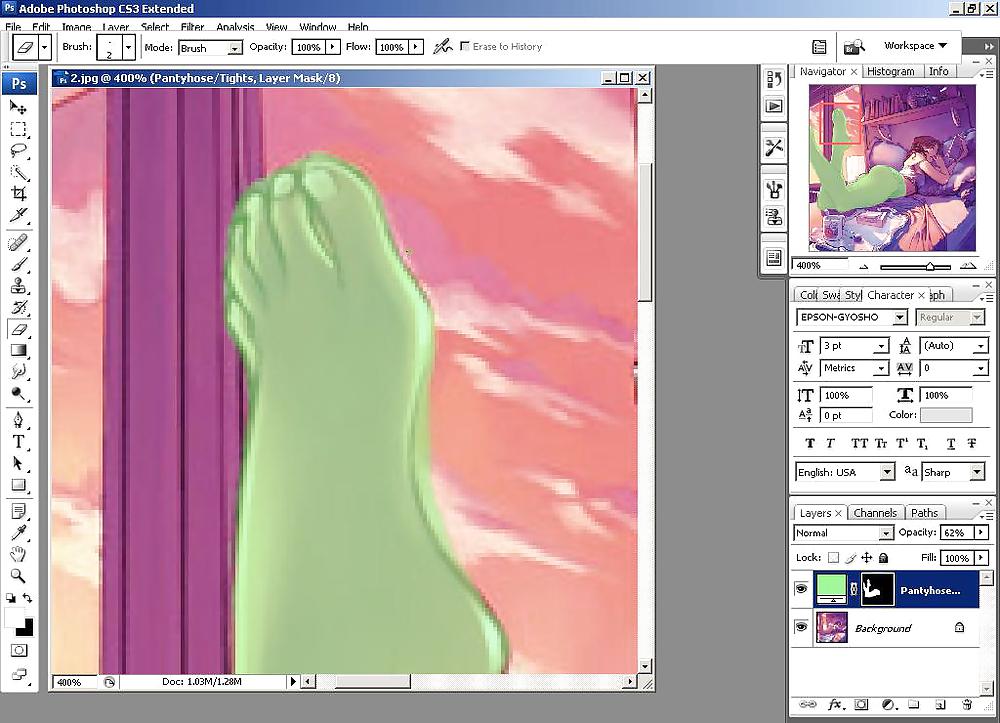Select the Move tool
Viewport: 1000px width, 723px height.
(x=18, y=107)
